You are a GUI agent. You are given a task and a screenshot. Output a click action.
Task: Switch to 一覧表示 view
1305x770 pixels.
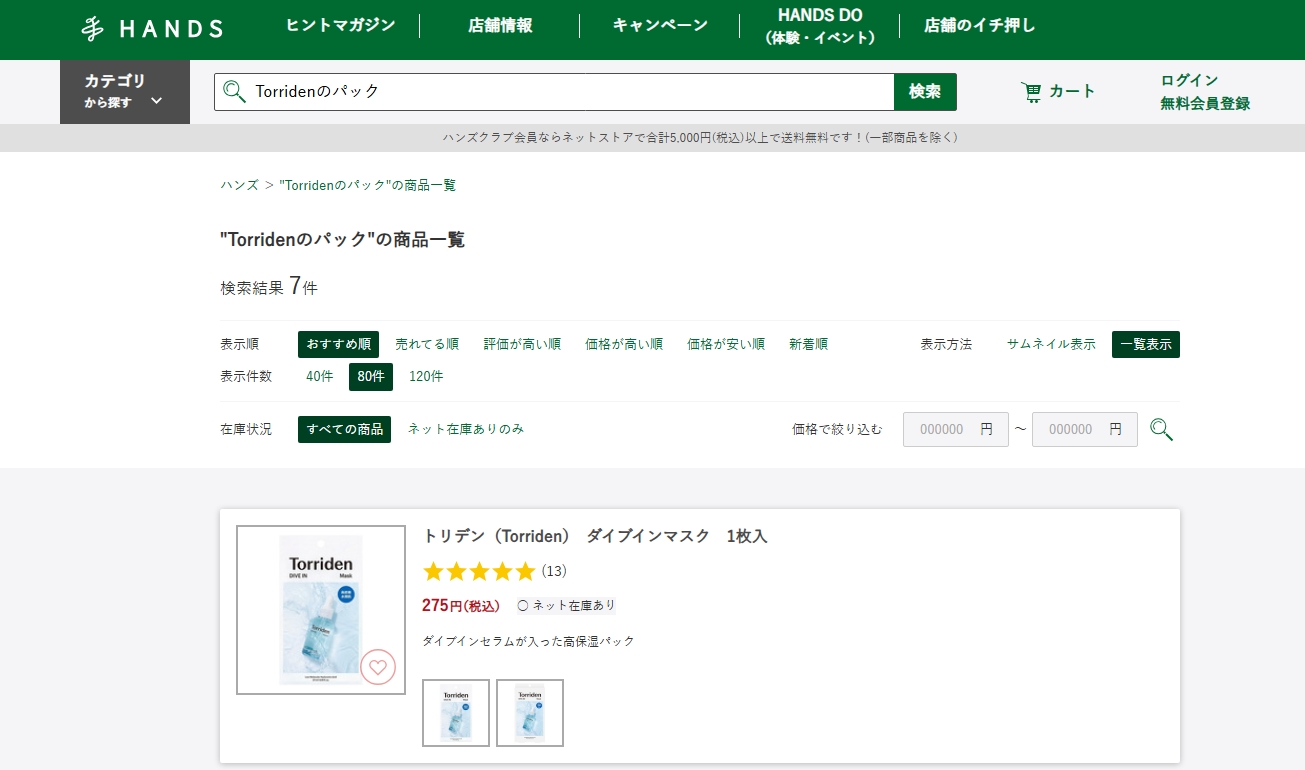pyautogui.click(x=1146, y=344)
